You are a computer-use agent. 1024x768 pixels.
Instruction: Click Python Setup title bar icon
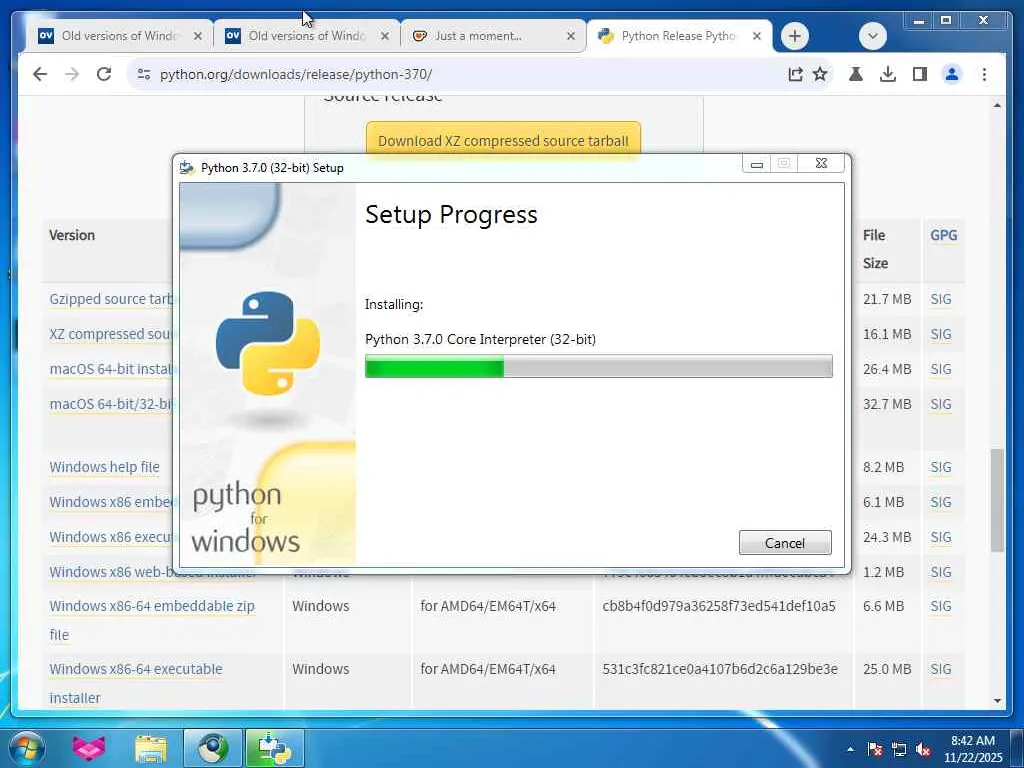[x=187, y=168]
